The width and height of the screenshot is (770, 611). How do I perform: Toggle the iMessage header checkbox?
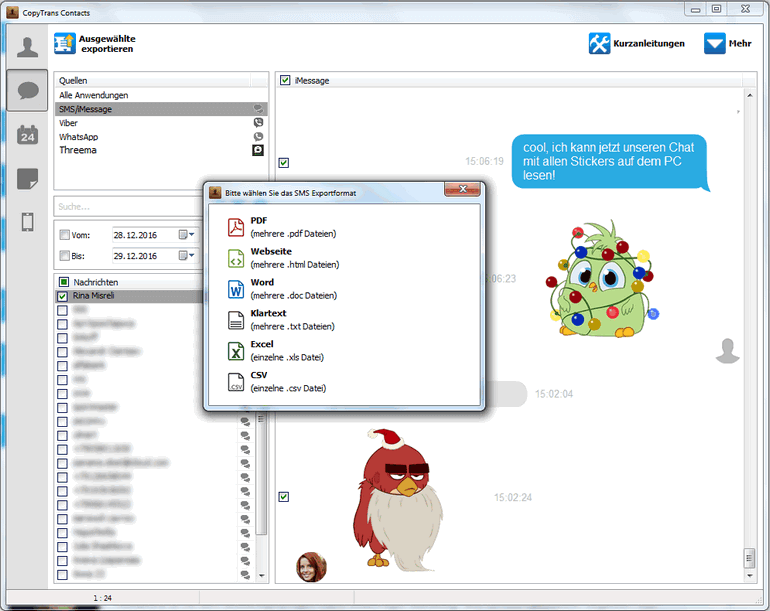pos(285,80)
